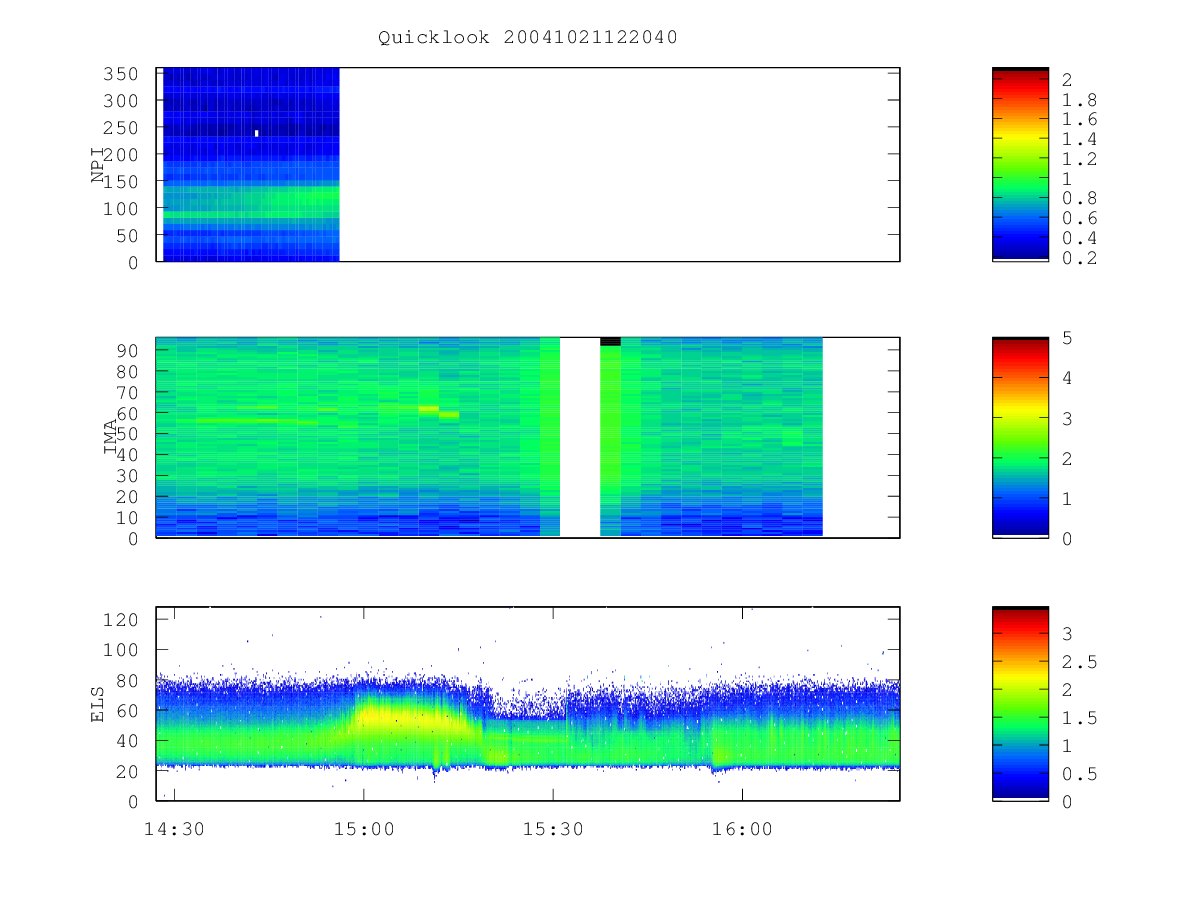Screen dimensions: 1200x900
Task: Click the 15:30 time tick label
Action: click(553, 829)
